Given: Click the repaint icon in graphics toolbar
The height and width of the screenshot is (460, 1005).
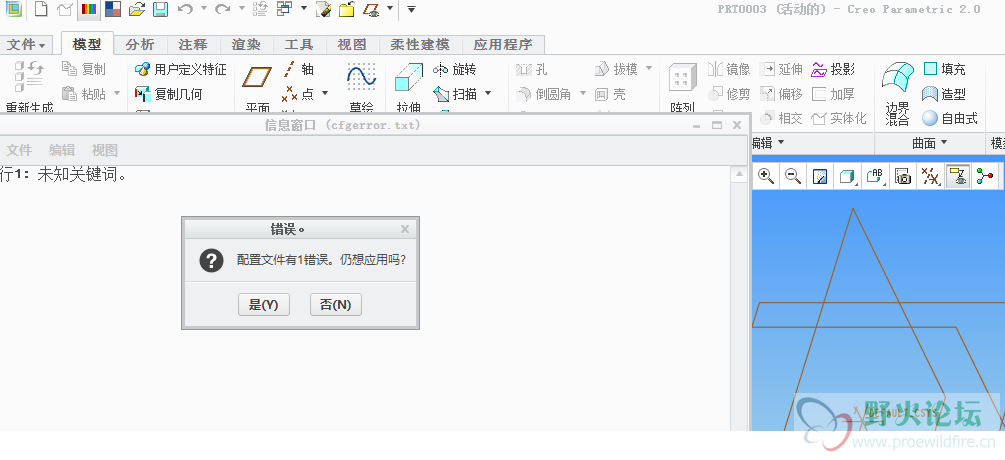Looking at the screenshot, I should [820, 177].
